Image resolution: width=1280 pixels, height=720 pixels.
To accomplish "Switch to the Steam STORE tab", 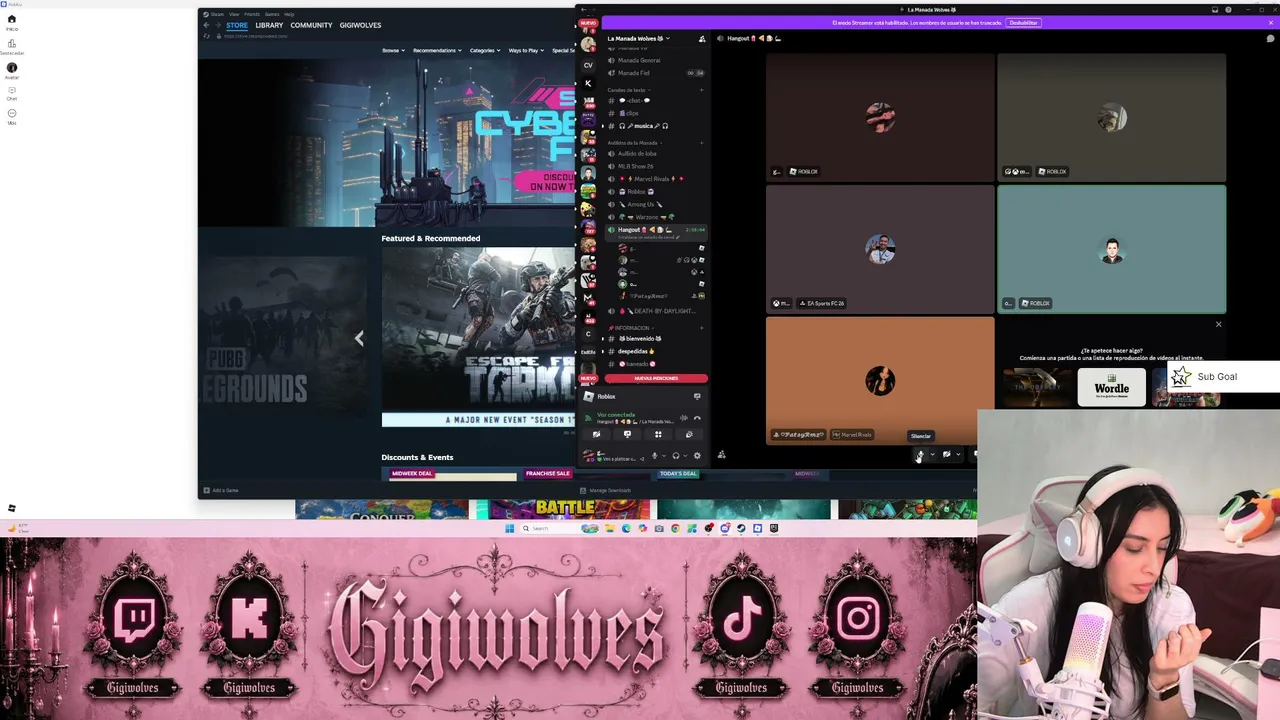I will pos(237,25).
